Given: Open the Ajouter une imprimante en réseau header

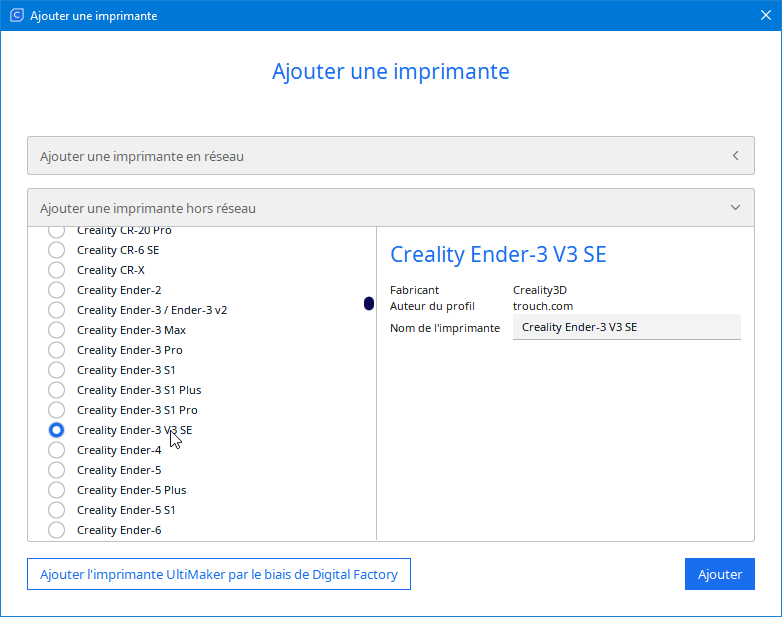Looking at the screenshot, I should click(x=391, y=156).
